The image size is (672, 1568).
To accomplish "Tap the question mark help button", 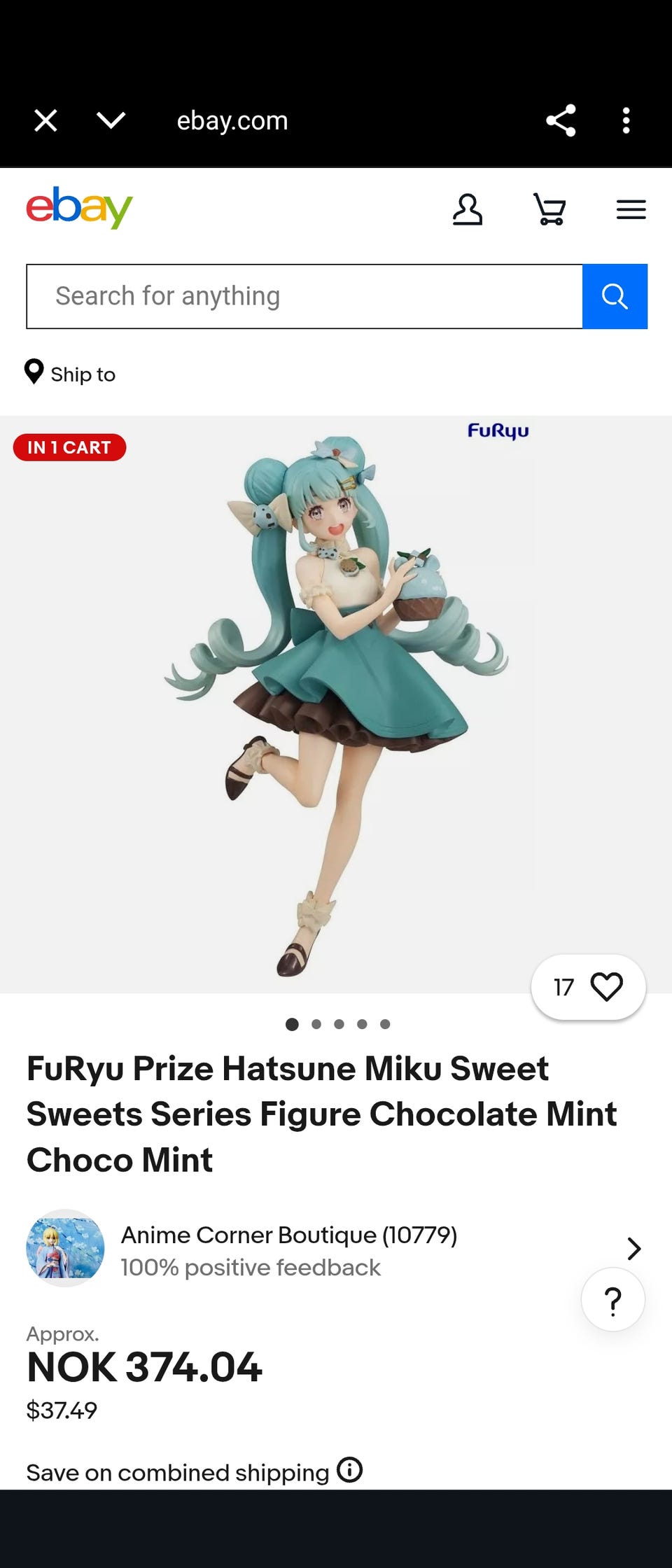I will tap(613, 1300).
